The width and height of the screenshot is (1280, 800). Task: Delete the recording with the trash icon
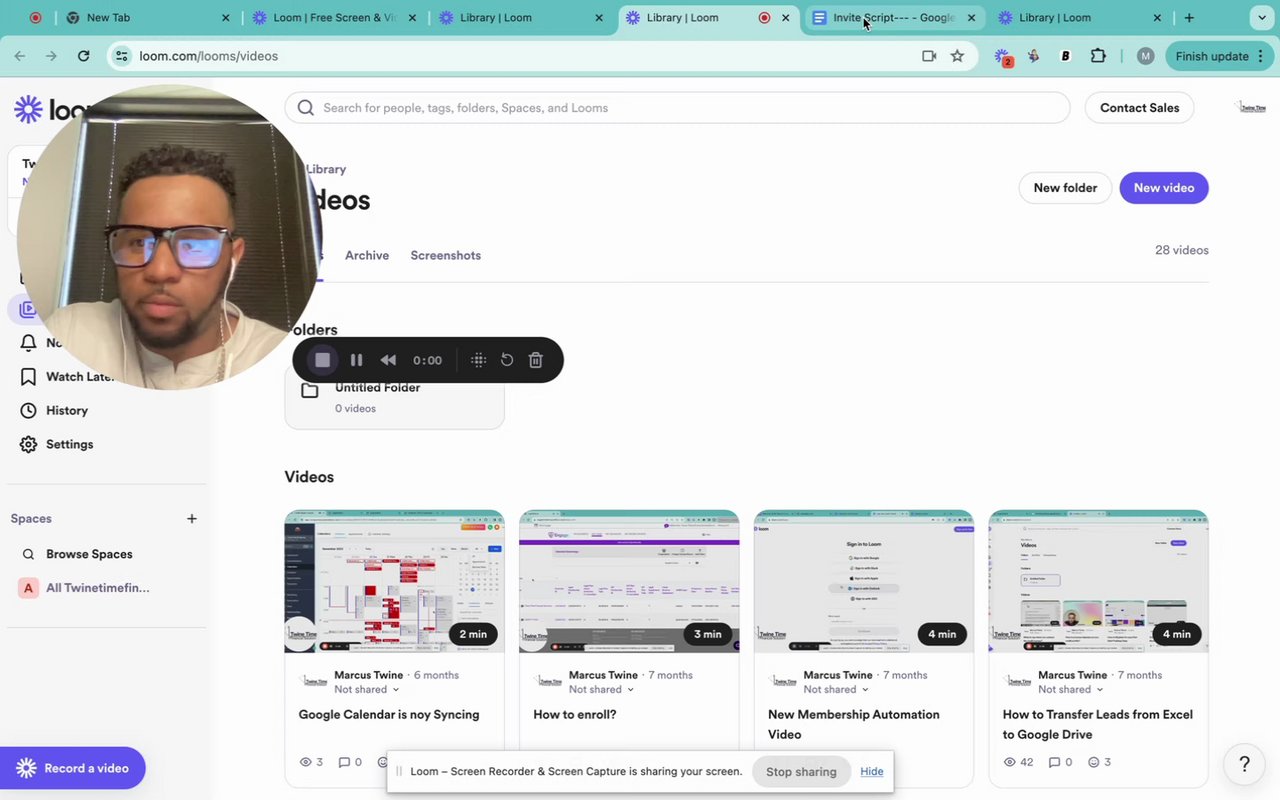tap(536, 360)
